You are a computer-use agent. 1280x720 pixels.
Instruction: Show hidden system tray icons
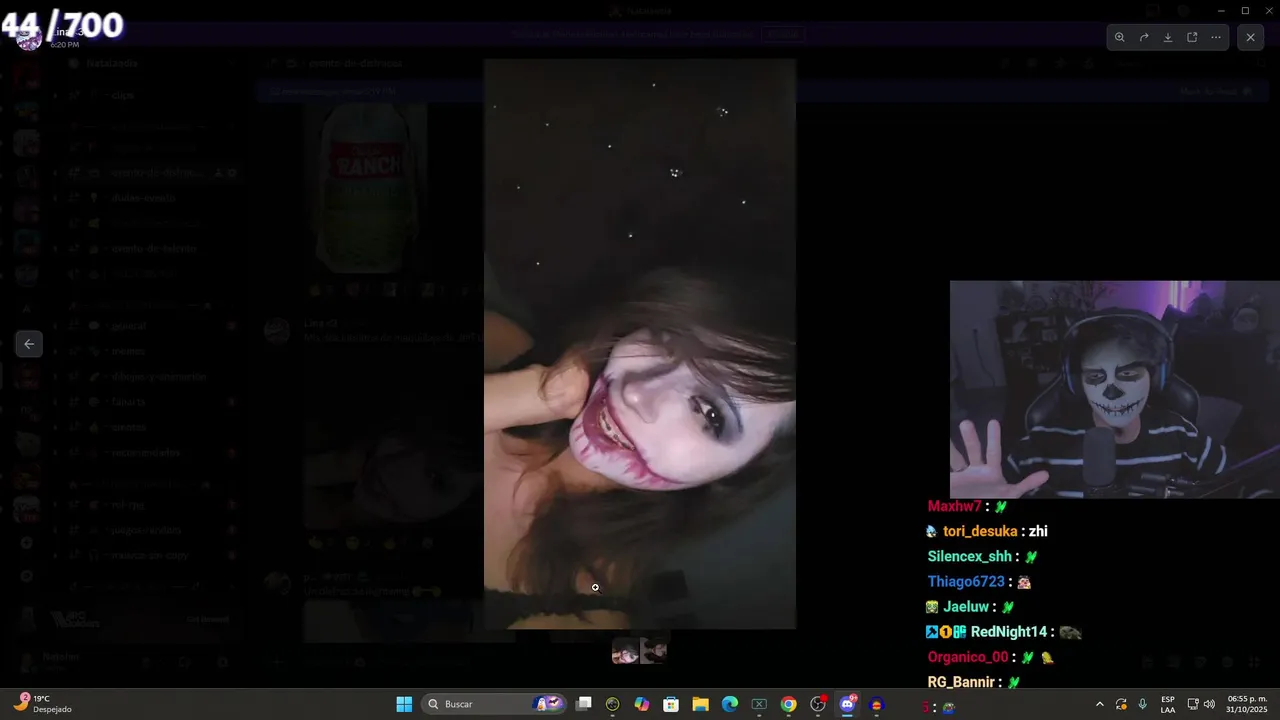1100,704
